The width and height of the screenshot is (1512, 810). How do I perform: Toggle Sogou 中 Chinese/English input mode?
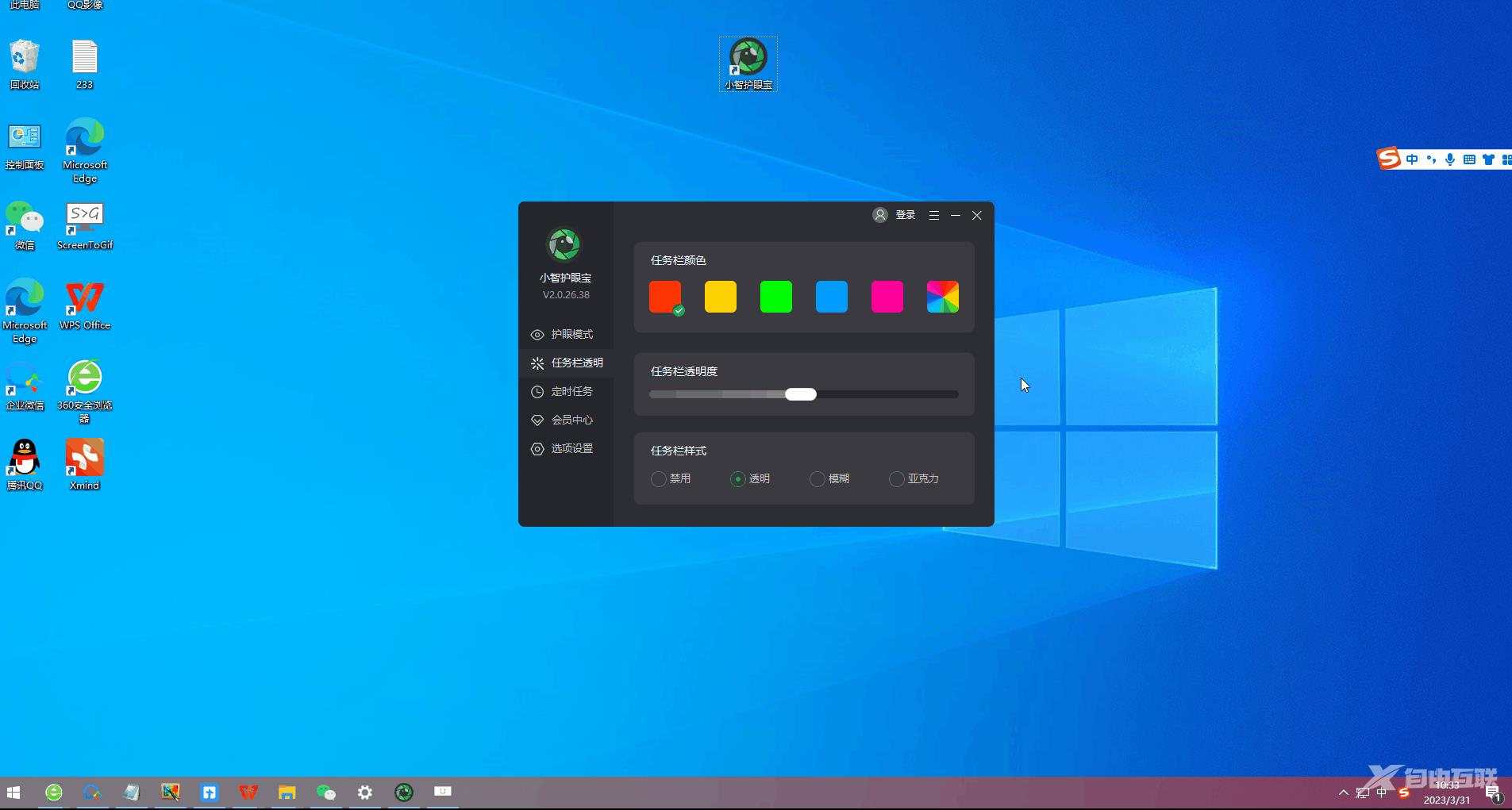tap(1412, 159)
